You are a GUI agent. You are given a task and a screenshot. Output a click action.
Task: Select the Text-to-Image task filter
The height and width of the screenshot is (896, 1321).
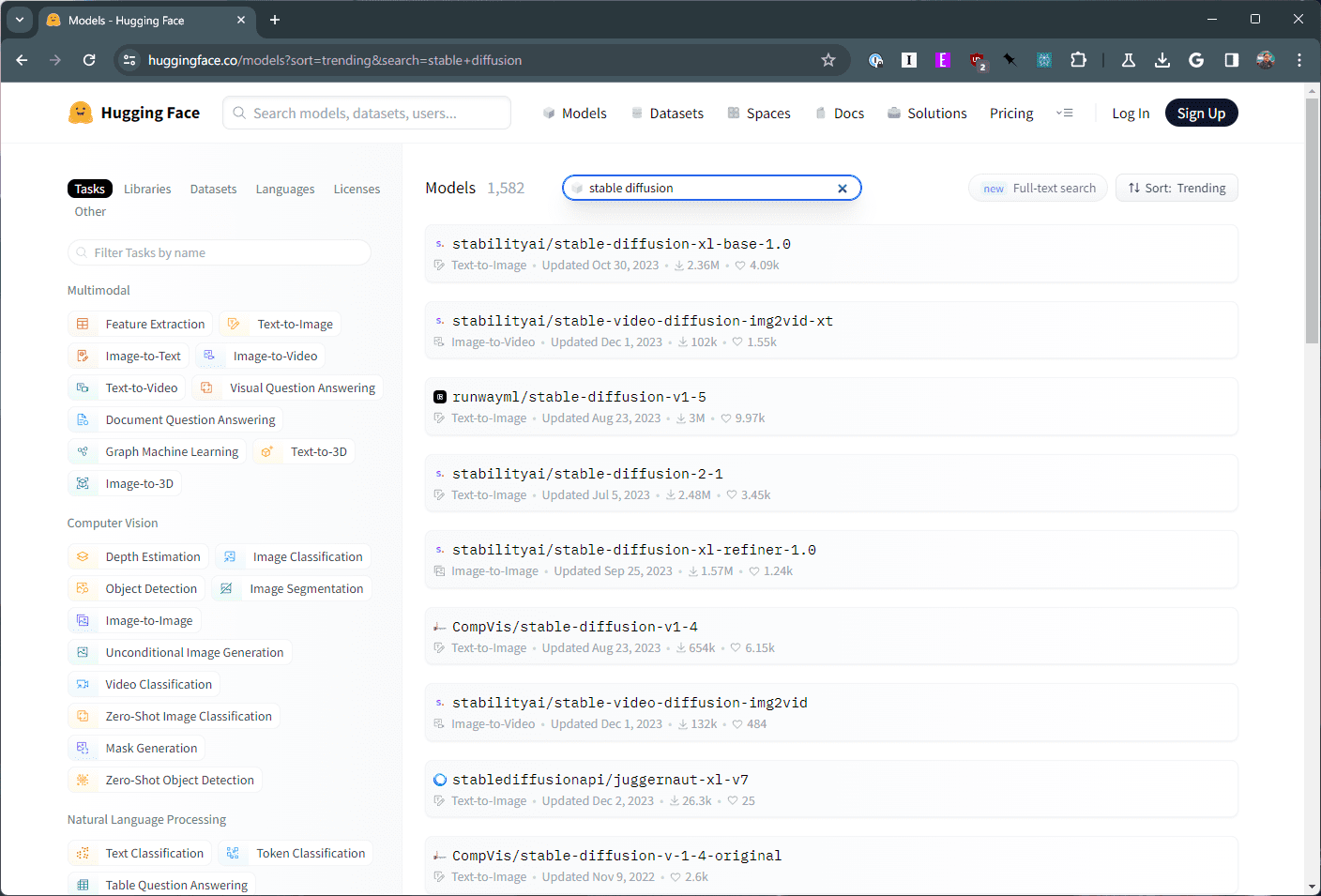(281, 324)
